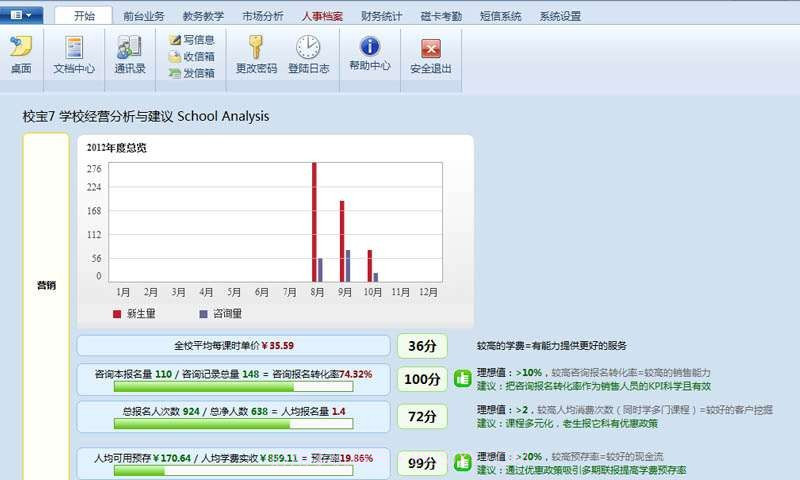Switch to the 市场分析 tab

[x=263, y=16]
